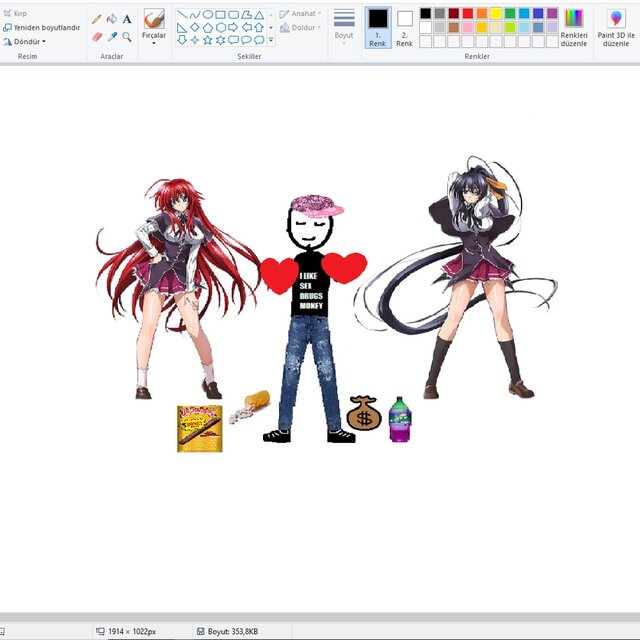Choose the Curve shape

[195, 15]
